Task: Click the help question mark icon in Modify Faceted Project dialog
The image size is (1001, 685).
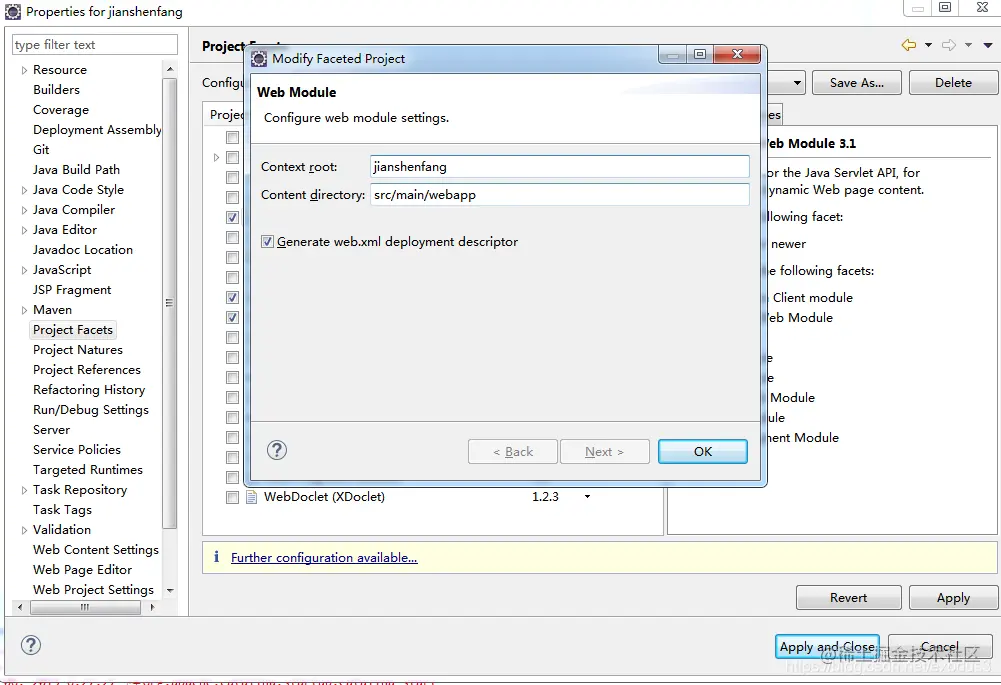Action: click(276, 450)
